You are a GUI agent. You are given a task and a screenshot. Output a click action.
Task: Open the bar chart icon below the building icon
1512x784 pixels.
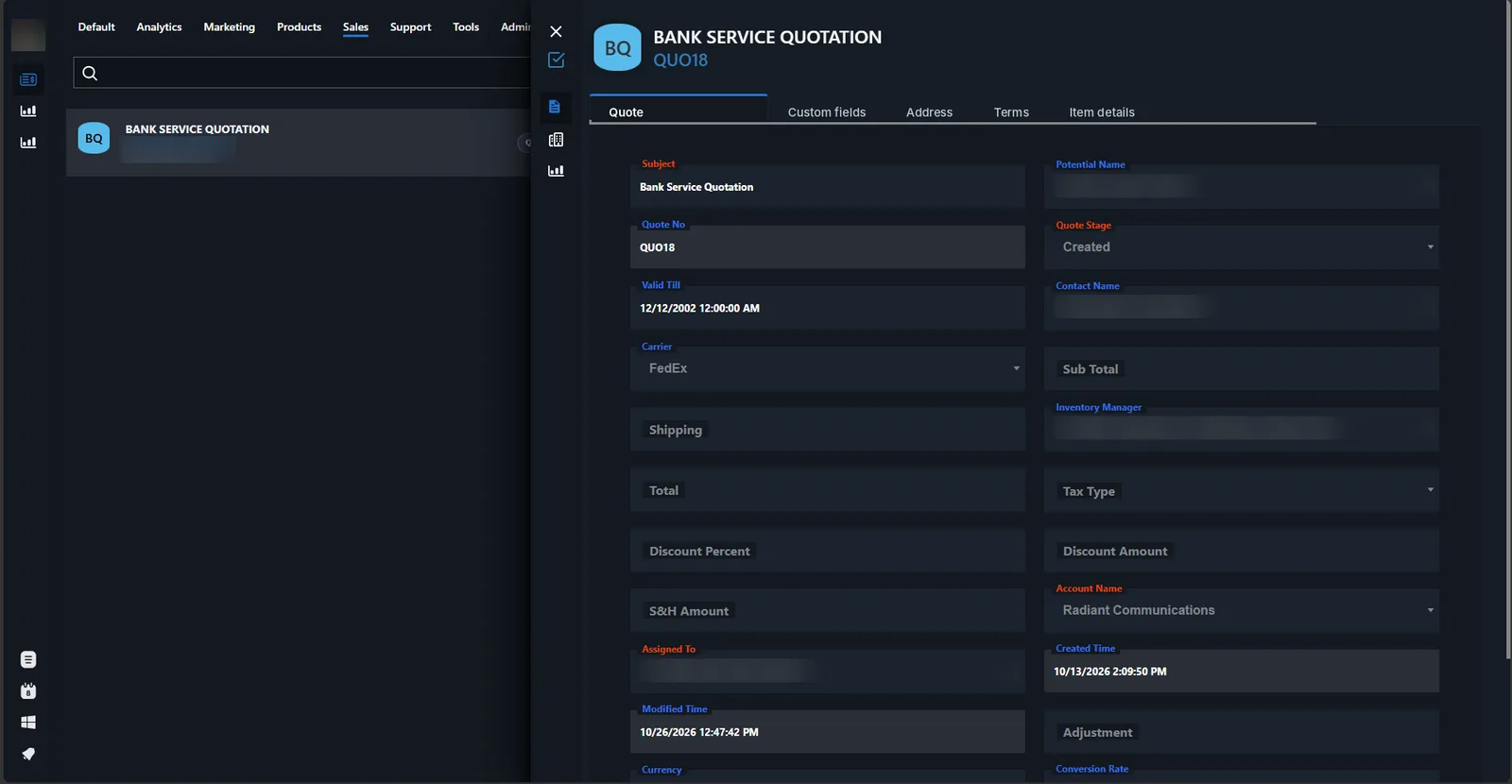click(x=556, y=171)
